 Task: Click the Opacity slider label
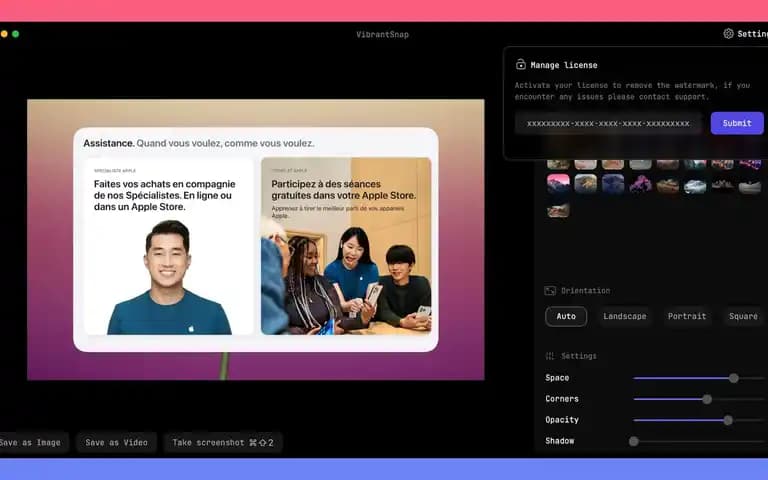(562, 420)
